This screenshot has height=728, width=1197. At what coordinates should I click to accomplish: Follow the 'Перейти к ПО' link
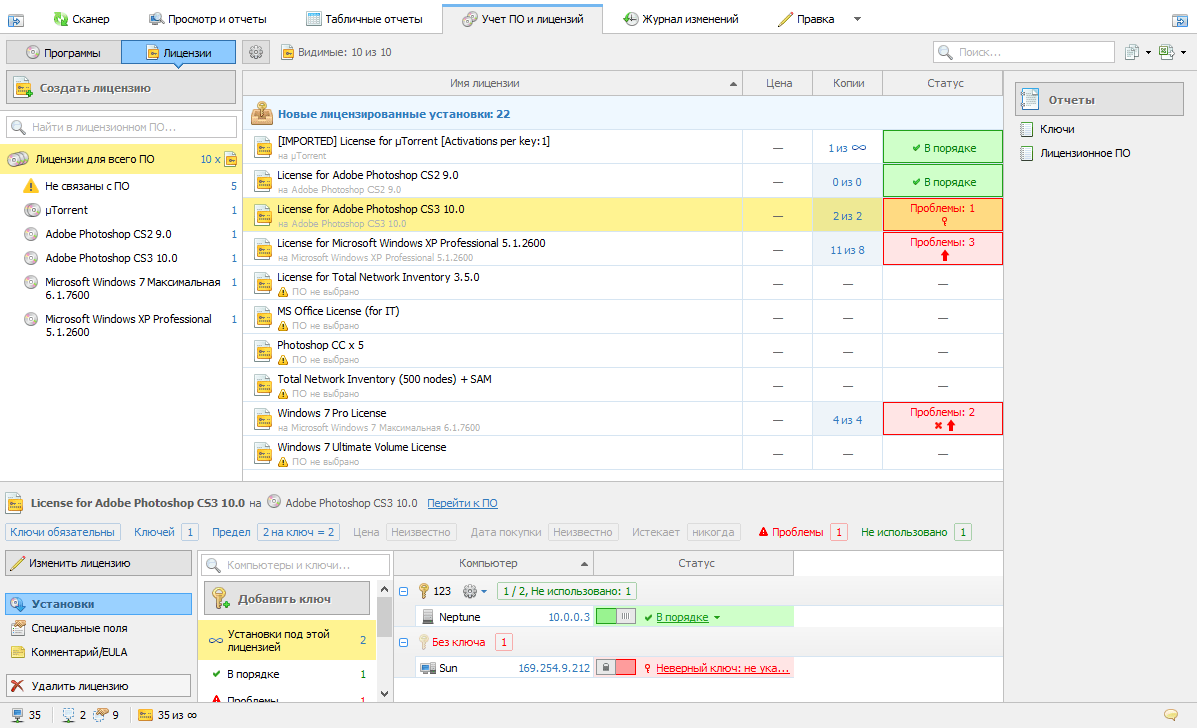point(462,503)
